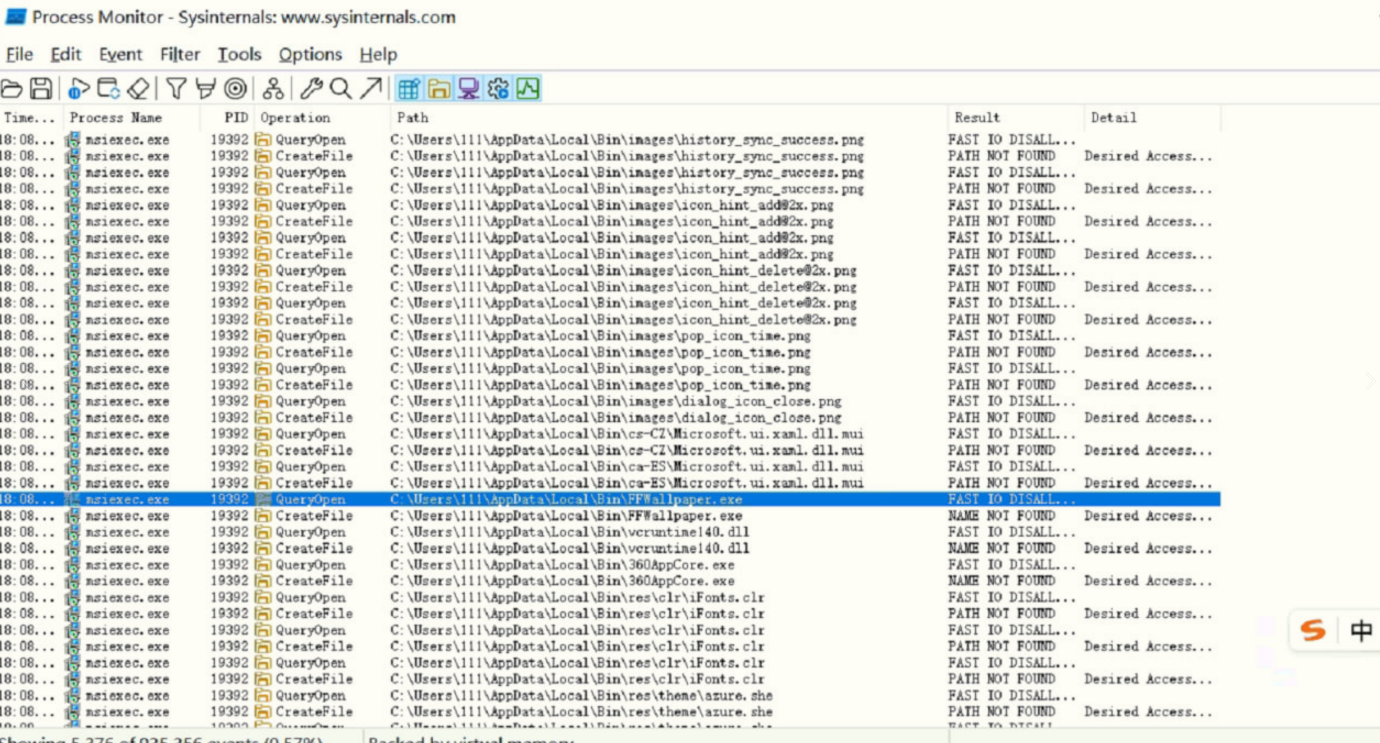Select the CreateFile ca-ES Microsoft.ui.xaml.dll.mui path
This screenshot has height=743, width=1380.
click(627, 483)
